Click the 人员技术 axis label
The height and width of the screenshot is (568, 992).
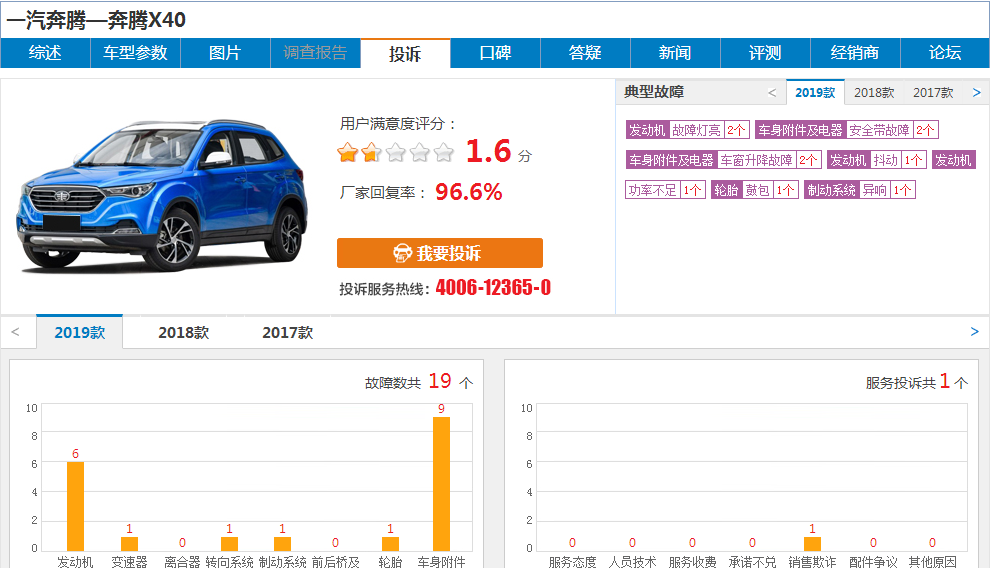(x=632, y=562)
